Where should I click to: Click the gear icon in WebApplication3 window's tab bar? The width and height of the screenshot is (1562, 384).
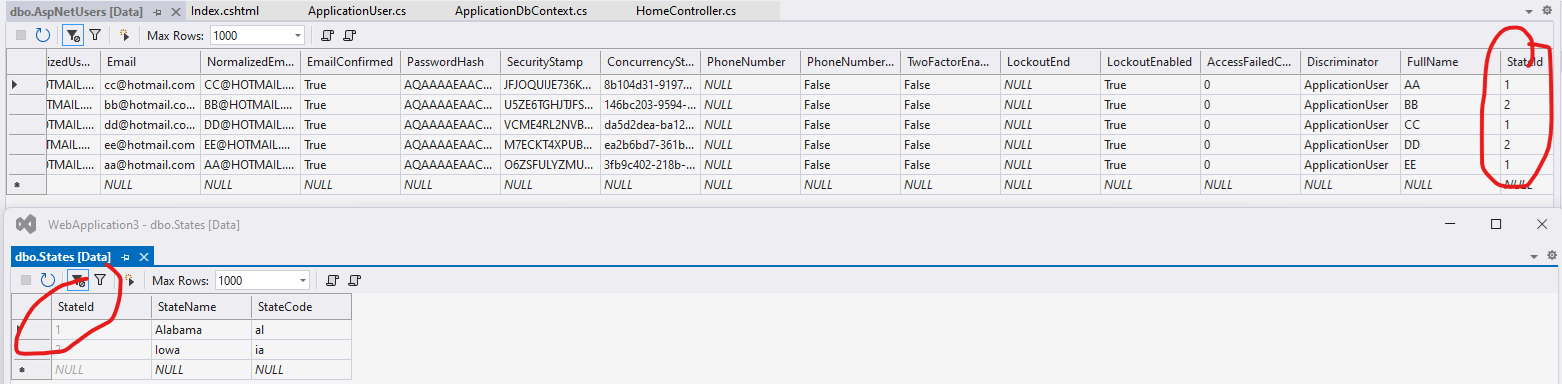click(x=1552, y=255)
